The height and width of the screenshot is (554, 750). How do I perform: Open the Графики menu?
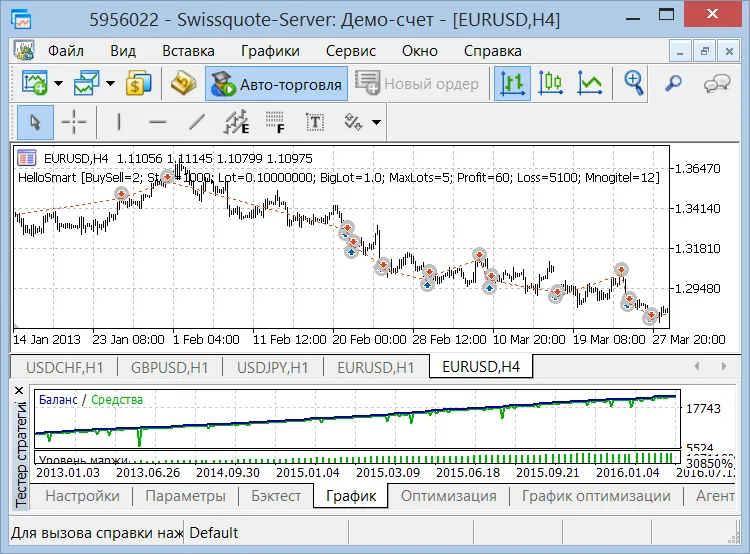click(270, 51)
